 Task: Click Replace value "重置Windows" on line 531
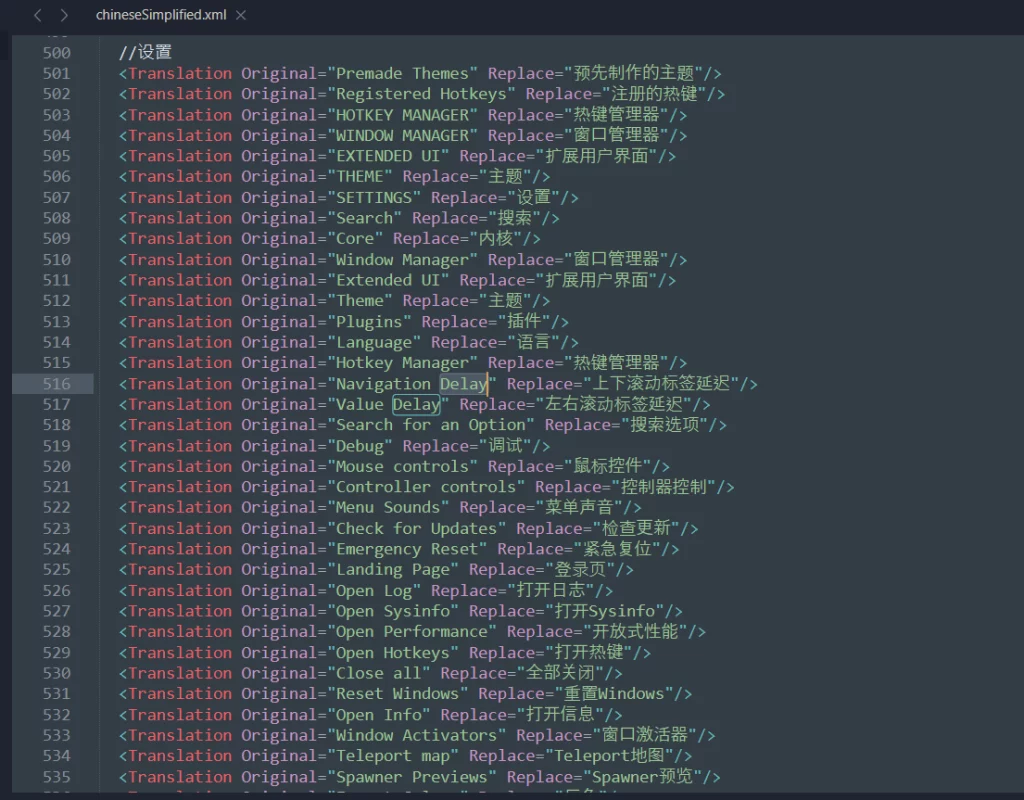pos(614,694)
